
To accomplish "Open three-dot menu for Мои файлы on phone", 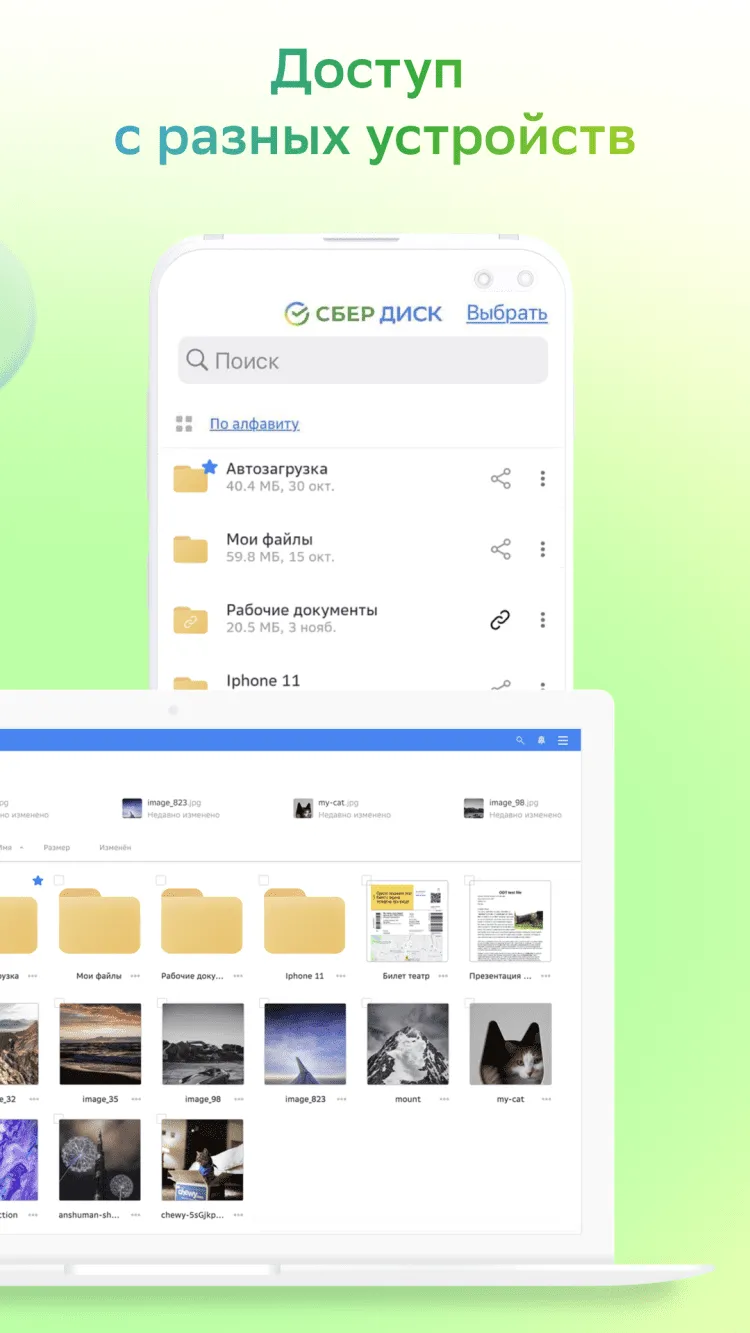I will pos(543,549).
